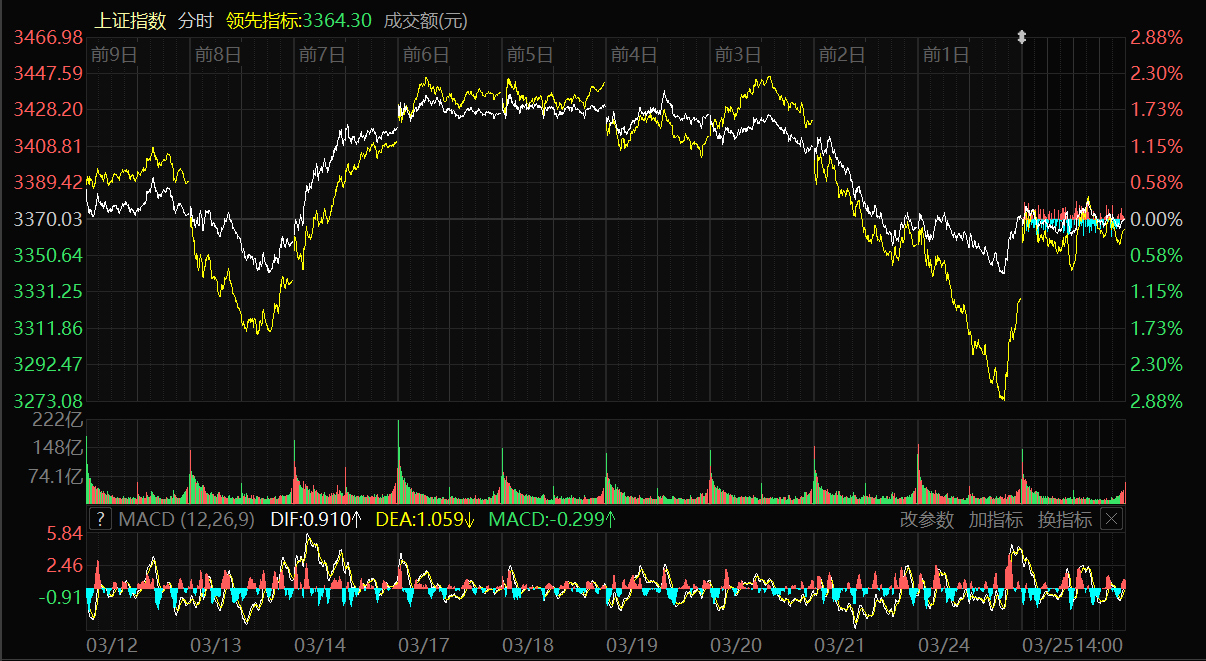Jump to the 前6日 day section
Screen dimensions: 1206x661
(x=425, y=55)
